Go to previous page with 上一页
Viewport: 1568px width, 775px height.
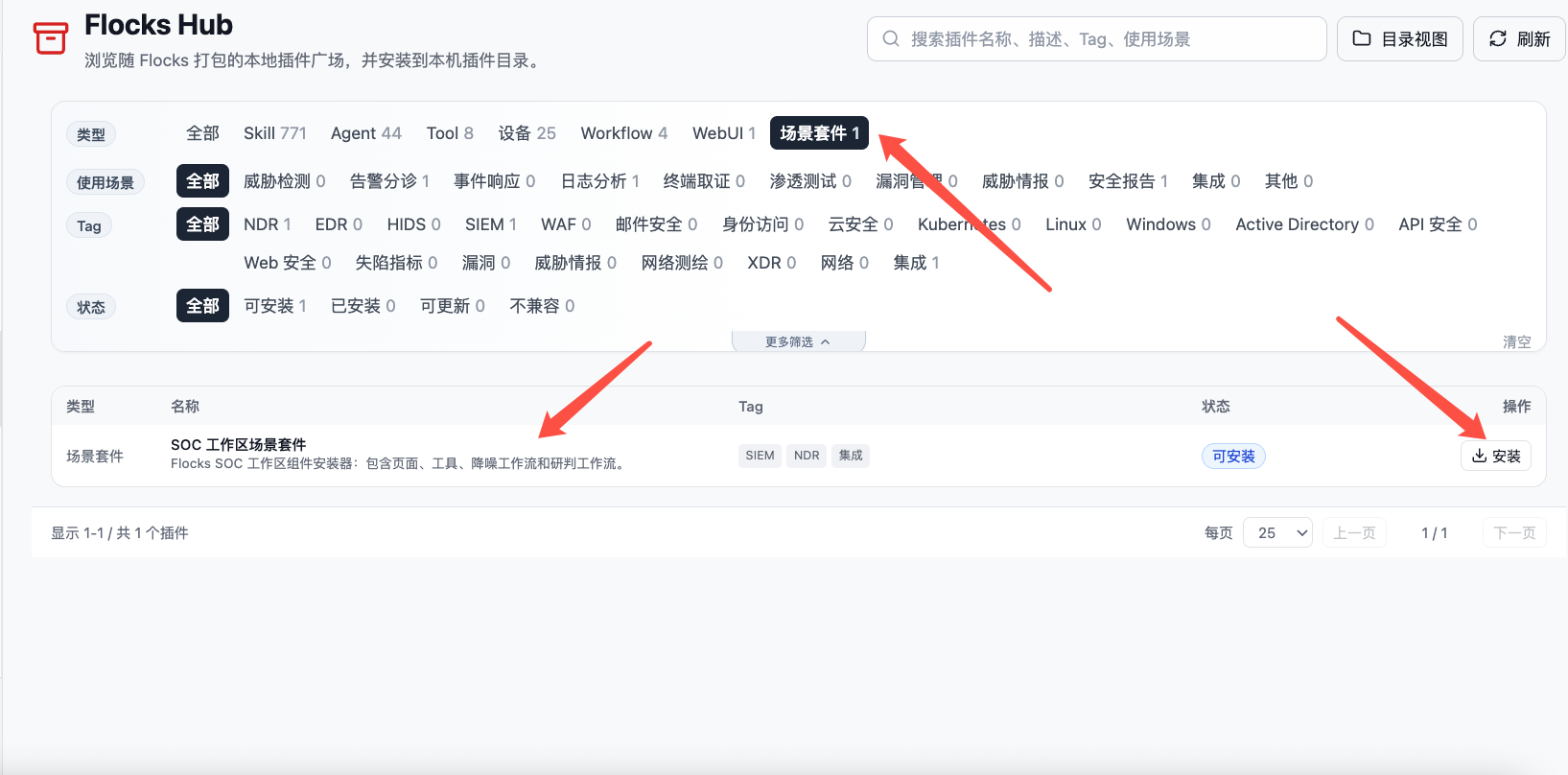[x=1354, y=532]
